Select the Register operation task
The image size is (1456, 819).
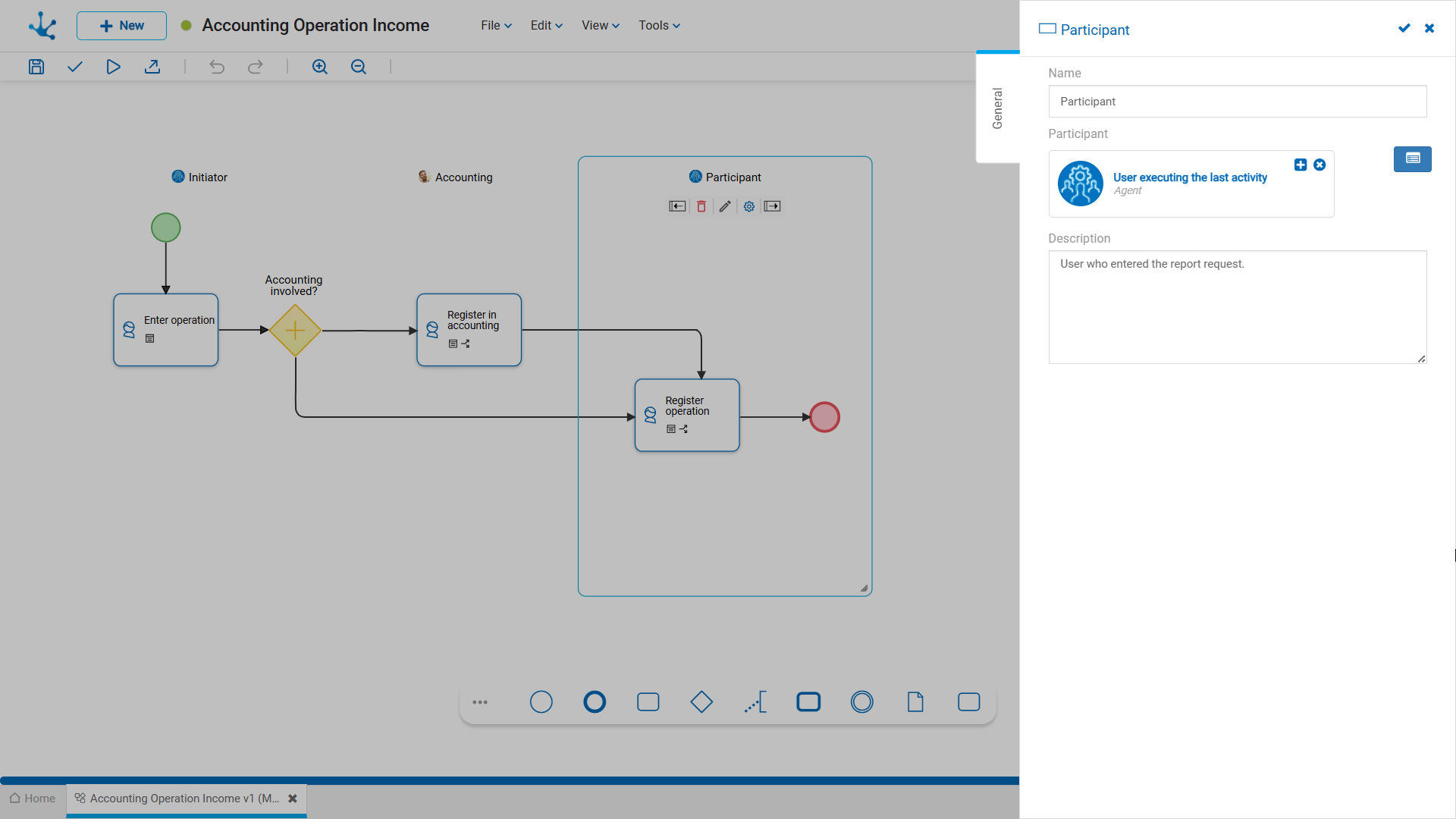tap(687, 416)
